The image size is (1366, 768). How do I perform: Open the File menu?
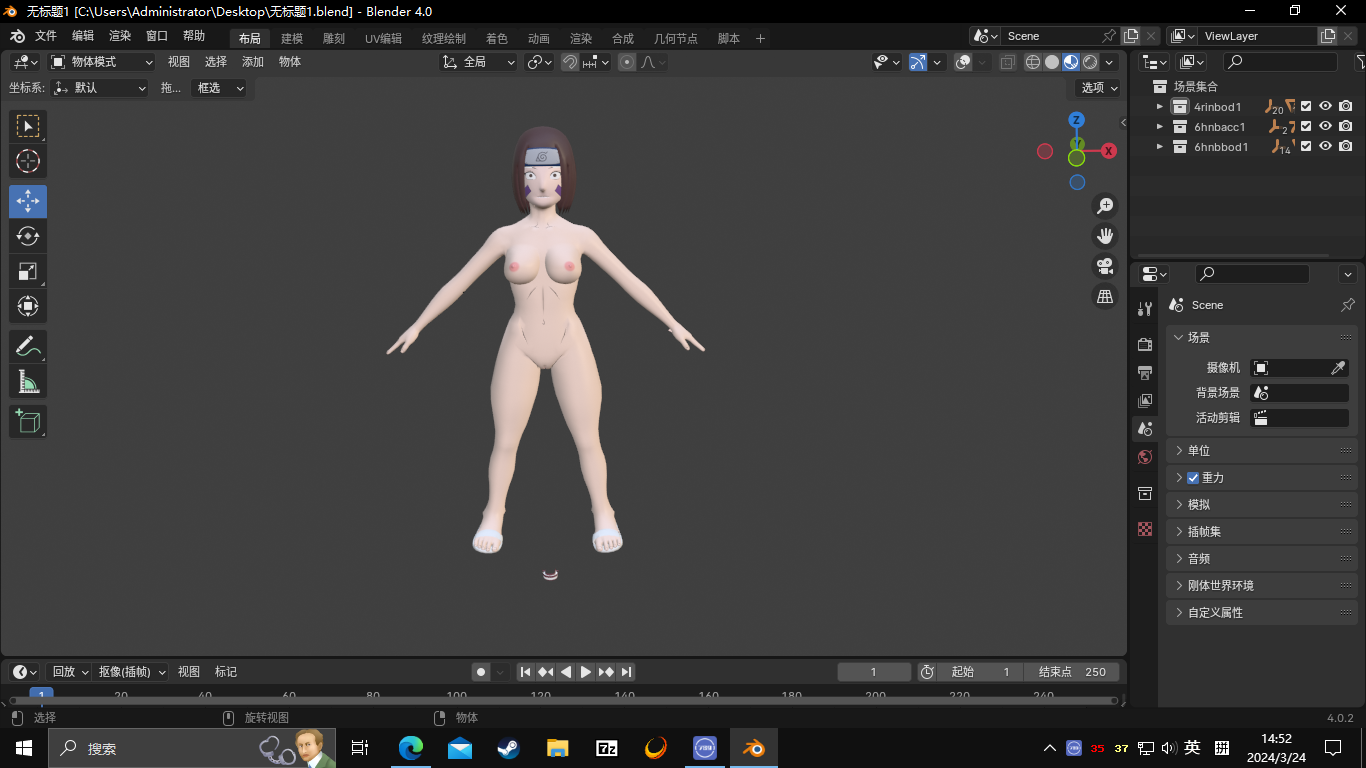46,36
